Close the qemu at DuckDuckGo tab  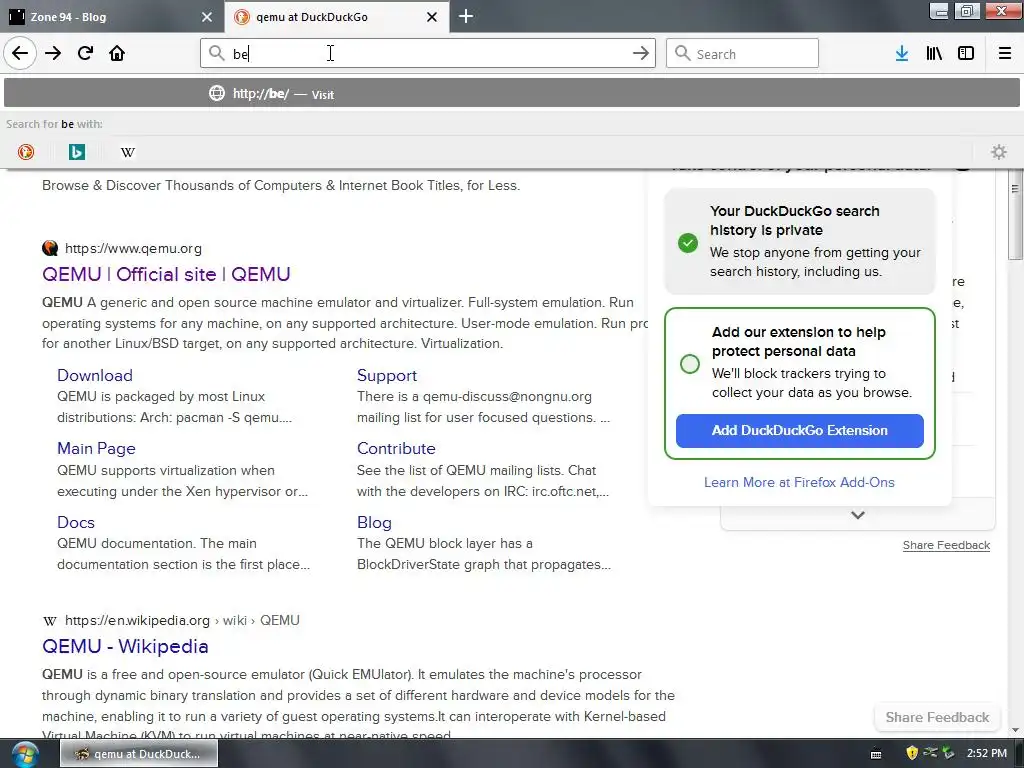click(x=432, y=17)
